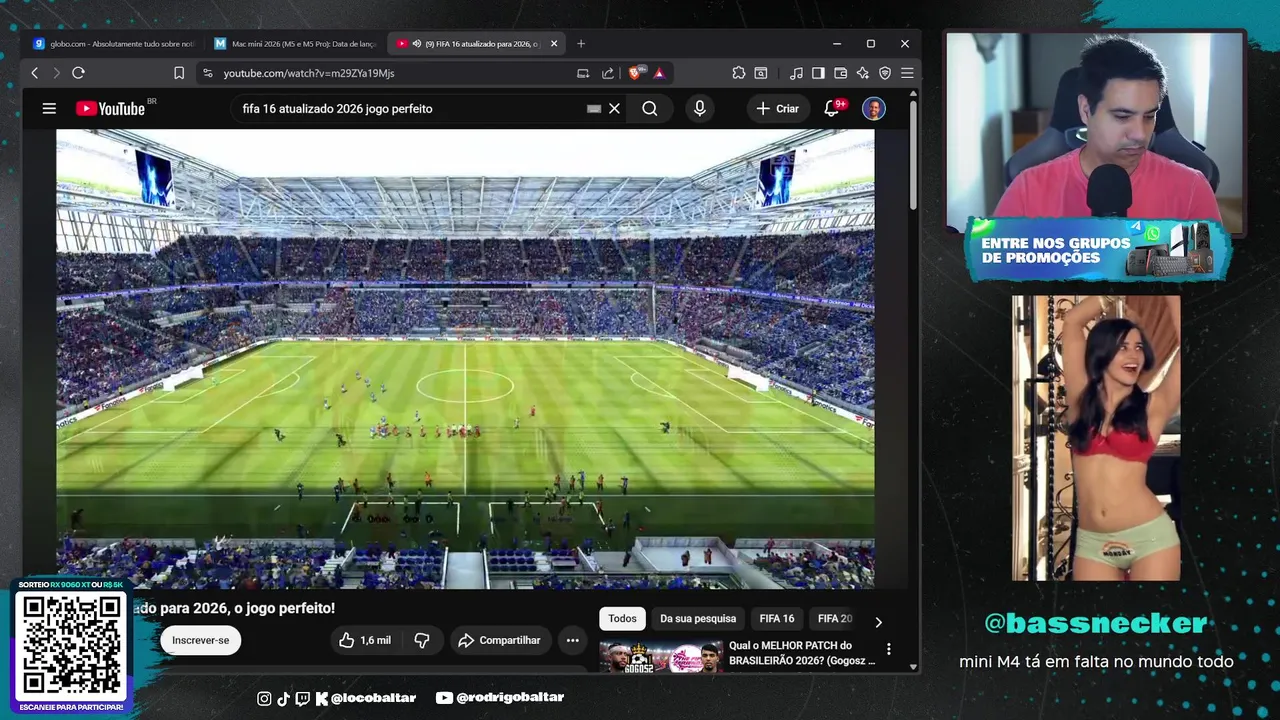Image resolution: width=1280 pixels, height=720 pixels.
Task: Like the video (1,6 mil)
Action: (365, 640)
